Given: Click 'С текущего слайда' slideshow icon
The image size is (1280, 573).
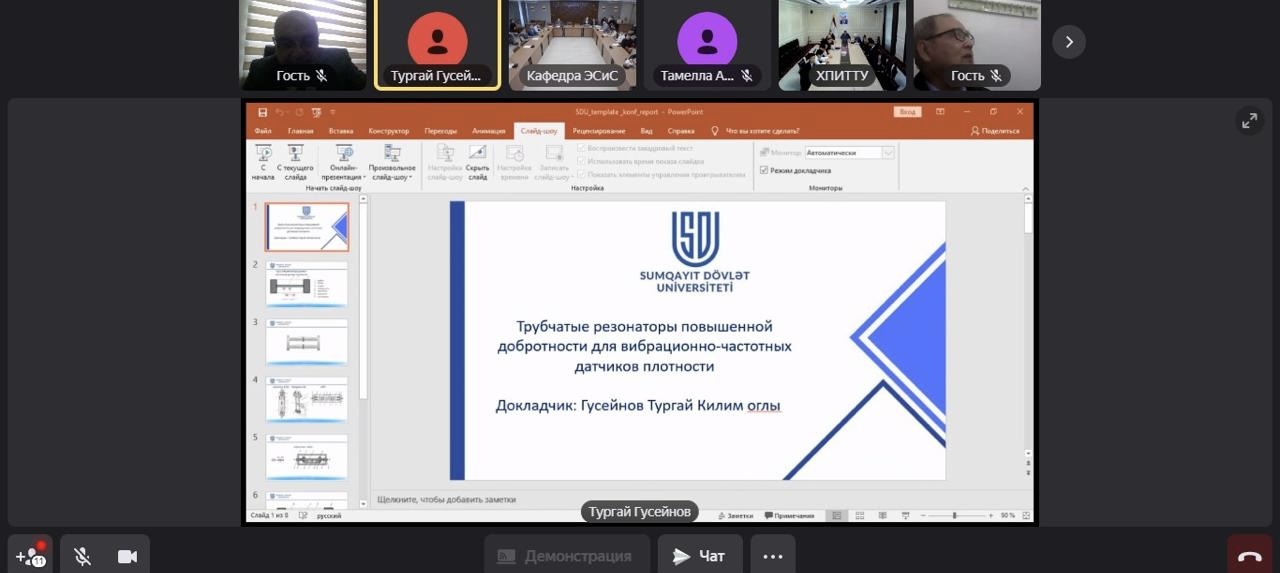Looking at the screenshot, I should coord(295,160).
